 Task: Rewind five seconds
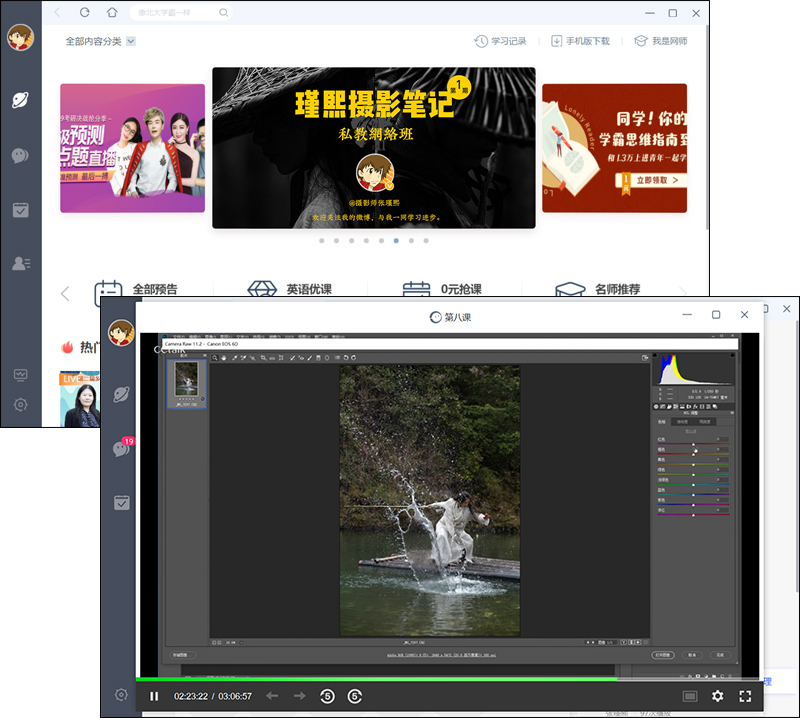coord(327,696)
